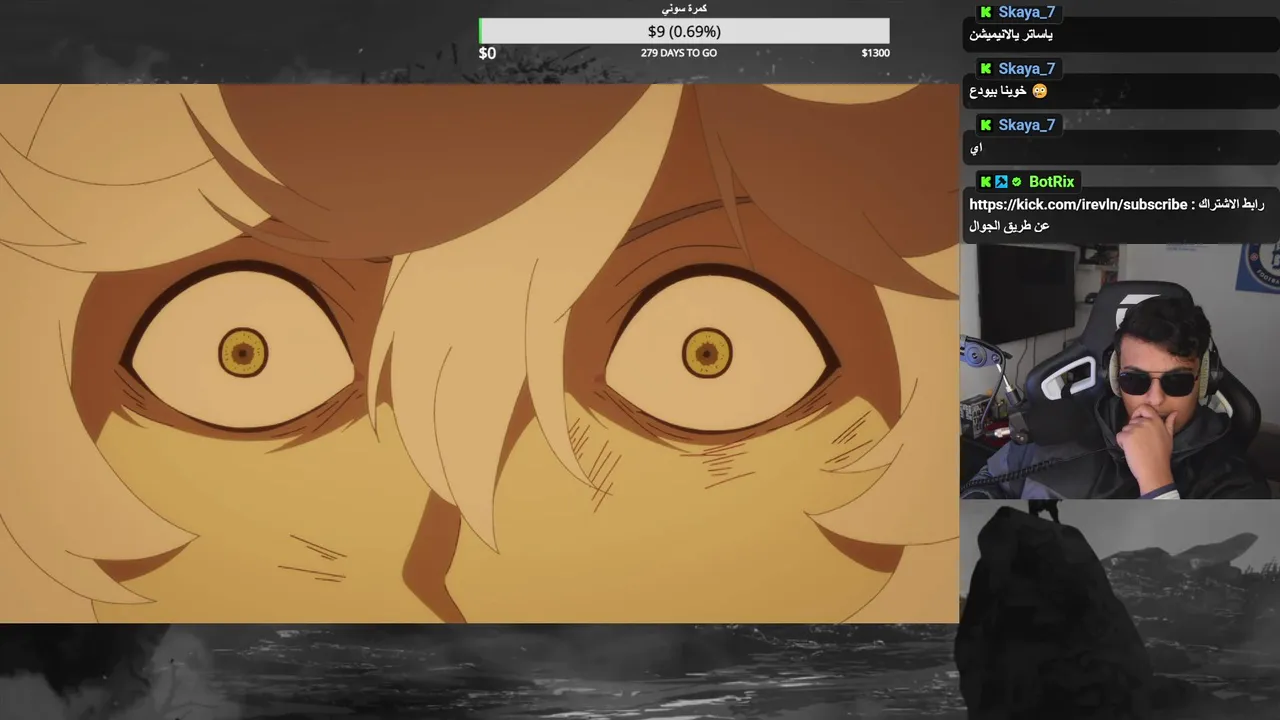Select the "$9 (0.69%)" goal amount text
This screenshot has width=1280, height=720.
684,32
